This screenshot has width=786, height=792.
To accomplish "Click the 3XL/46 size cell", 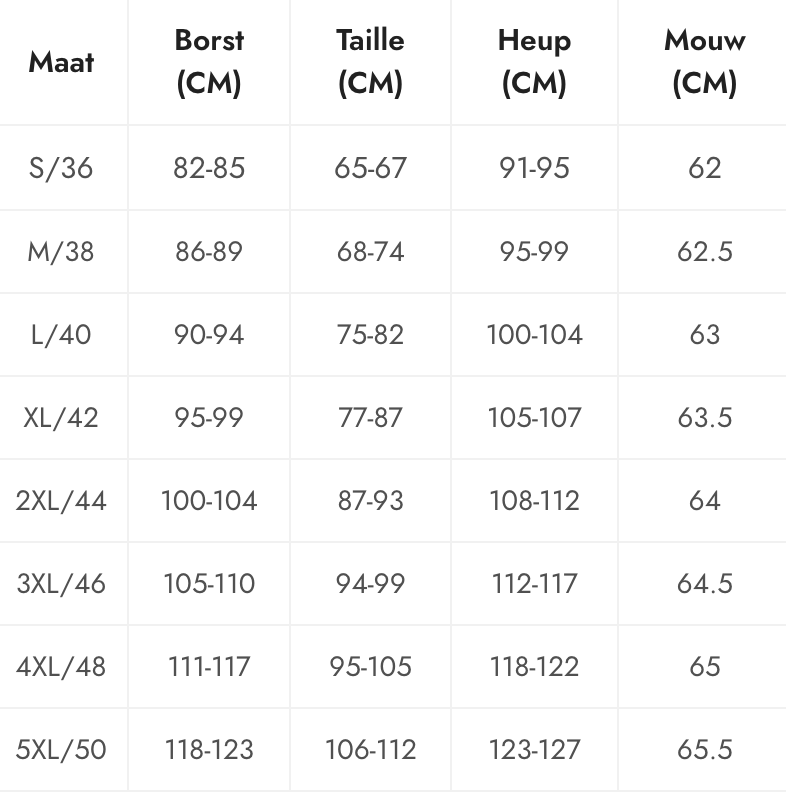I will coord(61,583).
